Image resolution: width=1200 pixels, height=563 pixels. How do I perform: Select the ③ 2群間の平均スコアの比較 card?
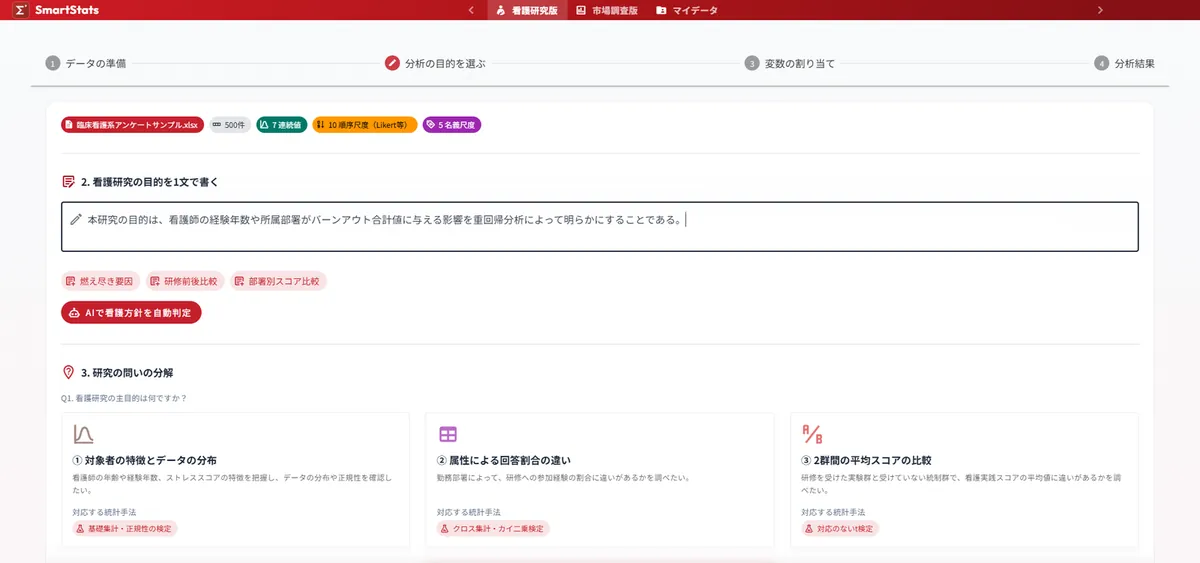pyautogui.click(x=964, y=480)
